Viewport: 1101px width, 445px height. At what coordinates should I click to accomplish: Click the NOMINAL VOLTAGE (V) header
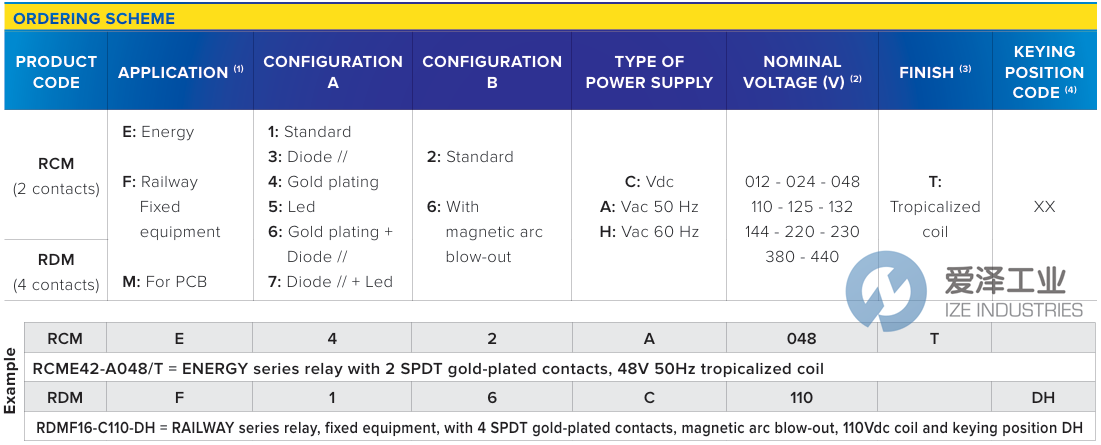802,72
